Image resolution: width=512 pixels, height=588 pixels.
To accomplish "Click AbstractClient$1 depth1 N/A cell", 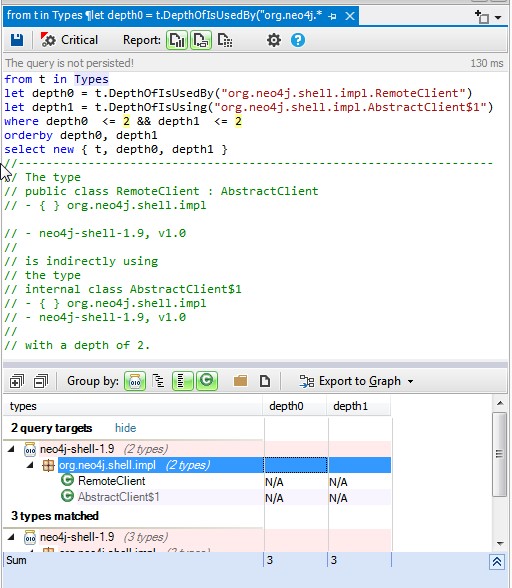I will coord(359,498).
